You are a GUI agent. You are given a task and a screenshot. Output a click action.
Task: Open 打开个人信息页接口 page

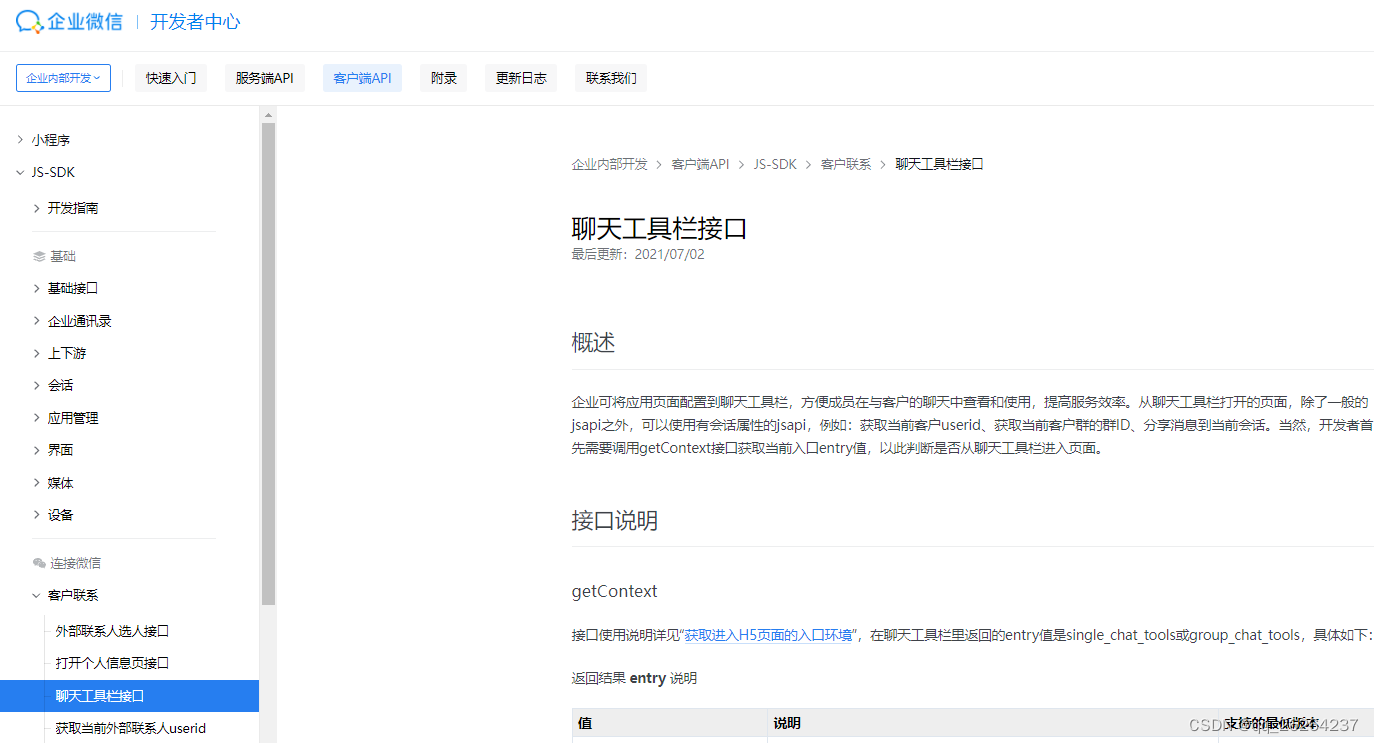(x=112, y=663)
